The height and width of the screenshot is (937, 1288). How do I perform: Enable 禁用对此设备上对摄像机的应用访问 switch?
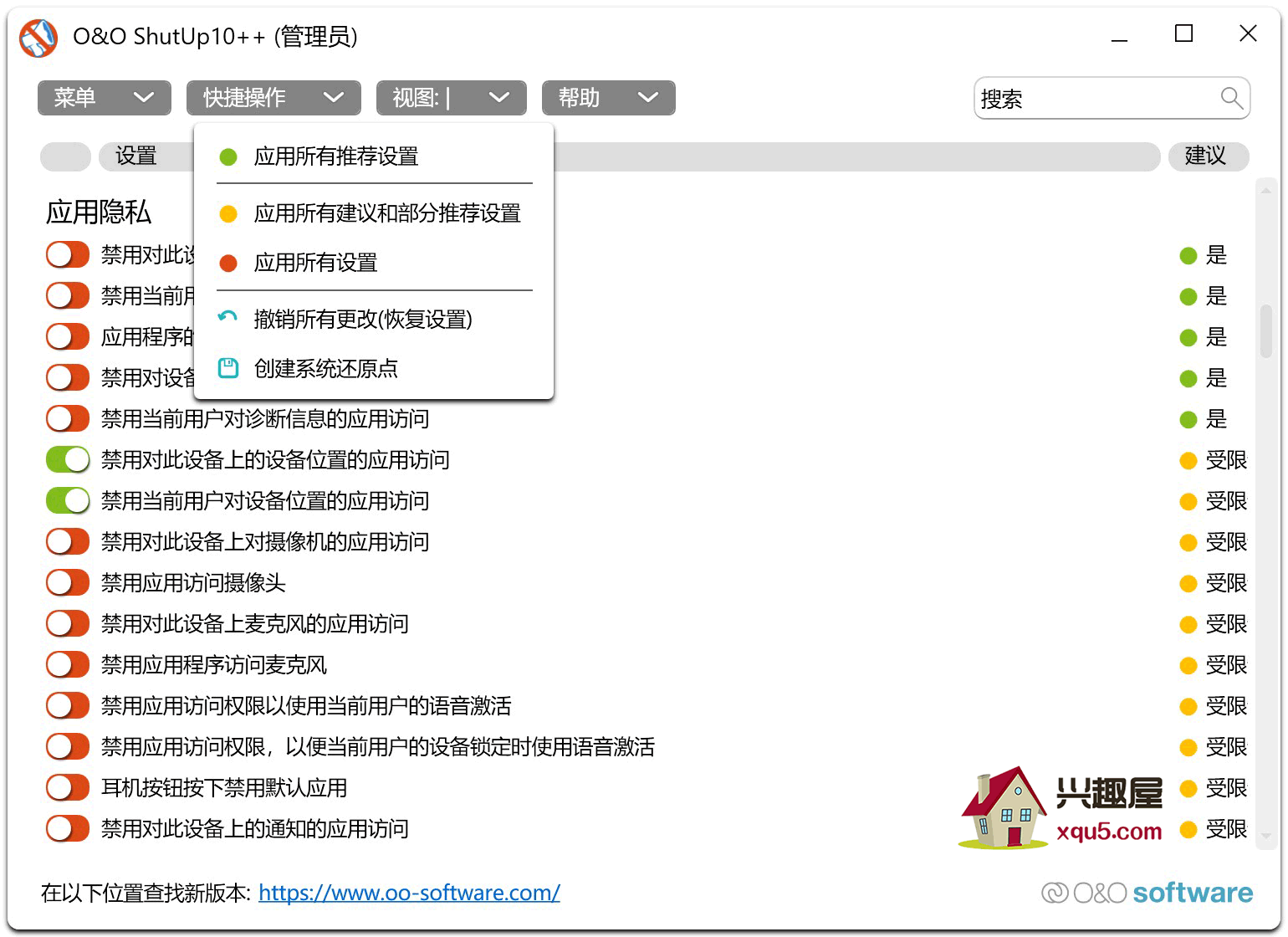click(x=68, y=541)
